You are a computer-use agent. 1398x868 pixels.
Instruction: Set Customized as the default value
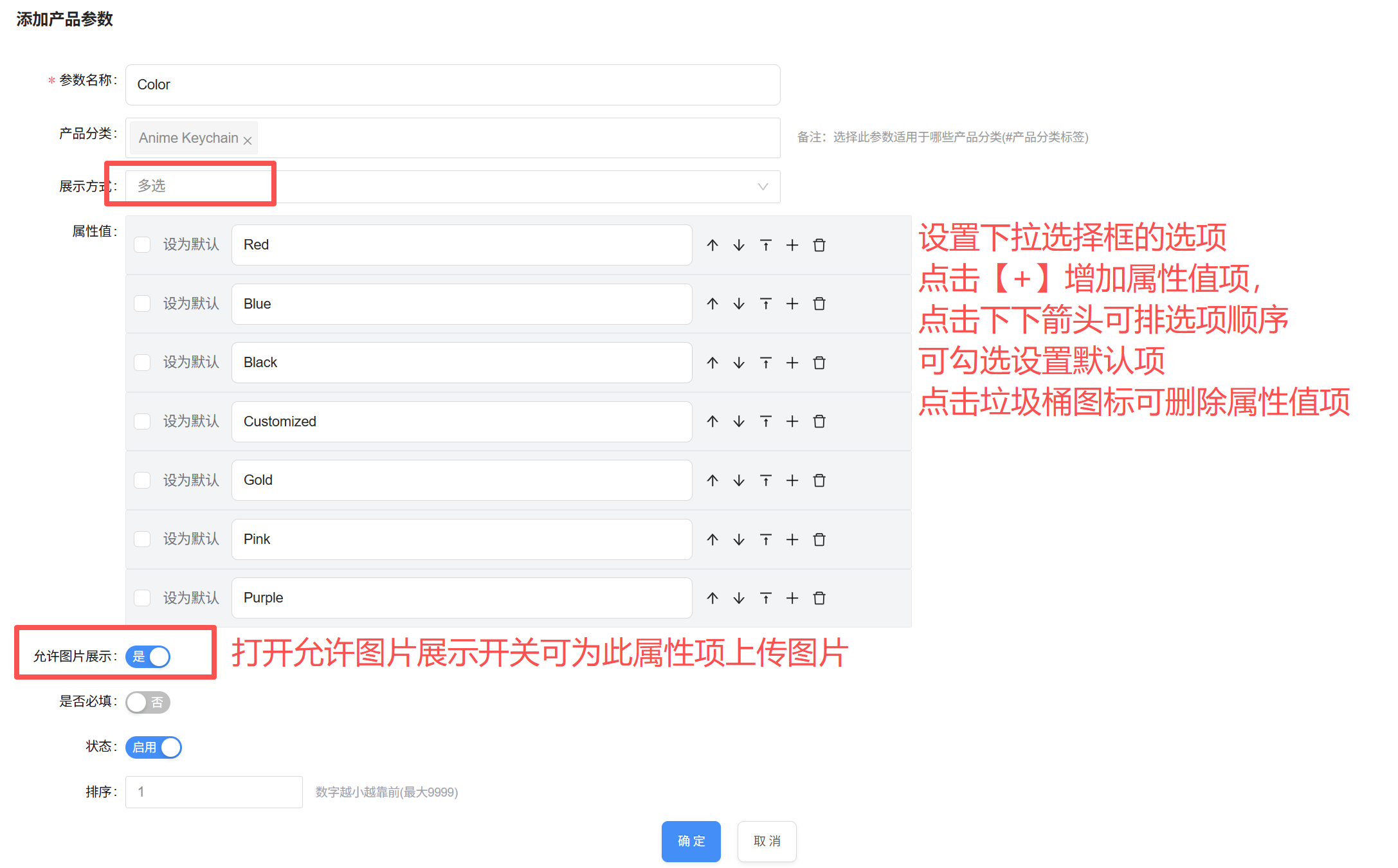pos(142,421)
